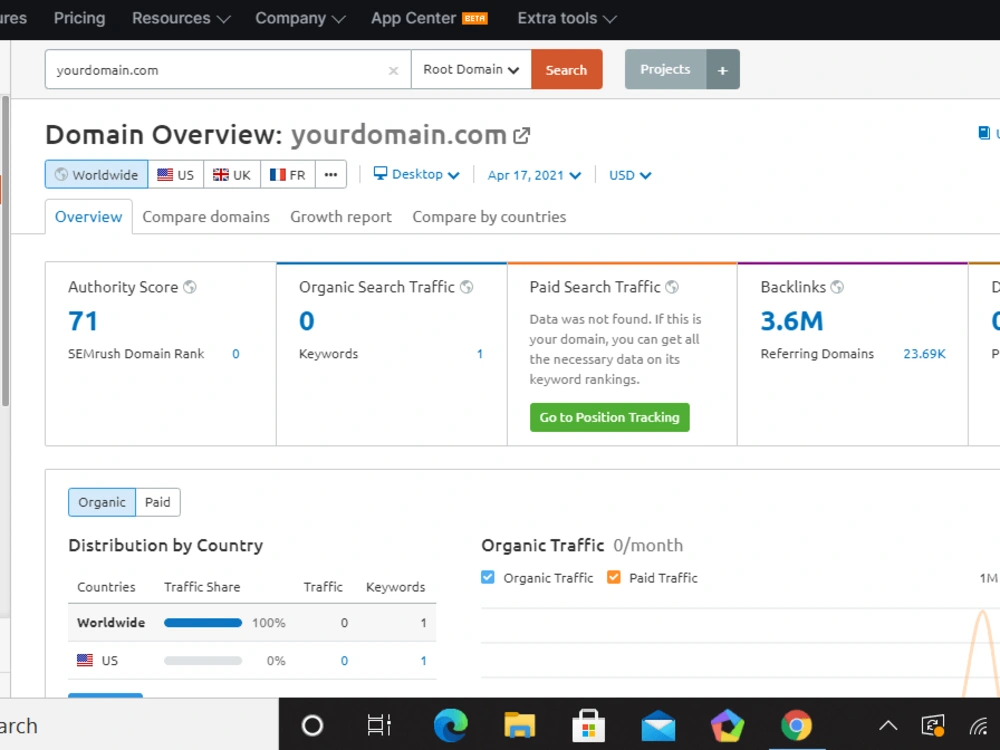Select the UK flag database

click(x=232, y=174)
